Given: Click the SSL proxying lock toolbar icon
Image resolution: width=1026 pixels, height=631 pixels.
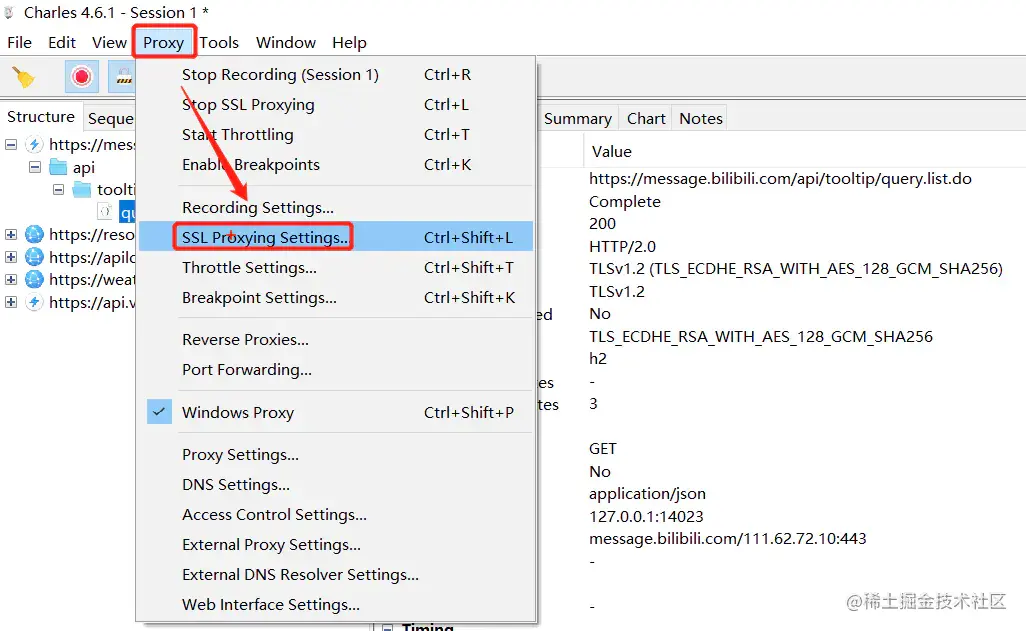Looking at the screenshot, I should pos(124,77).
